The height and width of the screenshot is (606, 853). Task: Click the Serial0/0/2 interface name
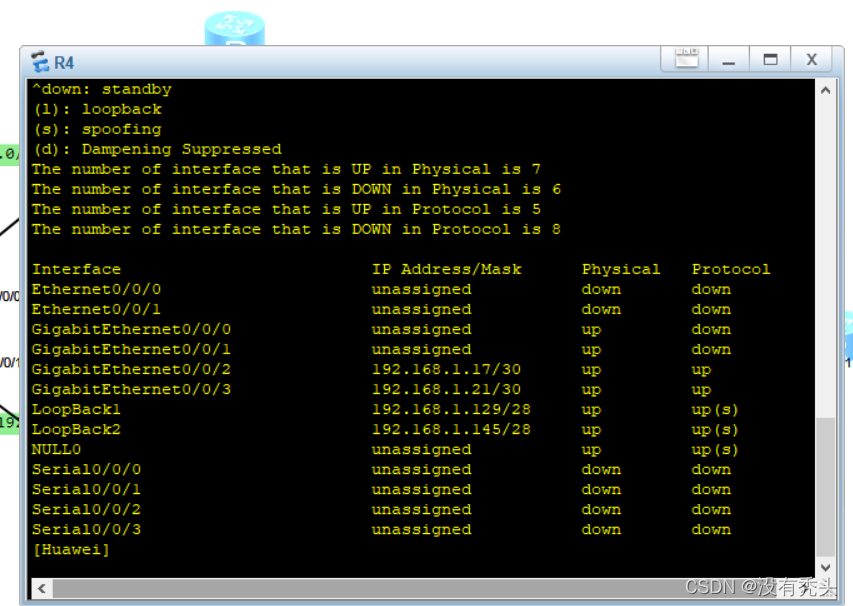[x=86, y=510]
